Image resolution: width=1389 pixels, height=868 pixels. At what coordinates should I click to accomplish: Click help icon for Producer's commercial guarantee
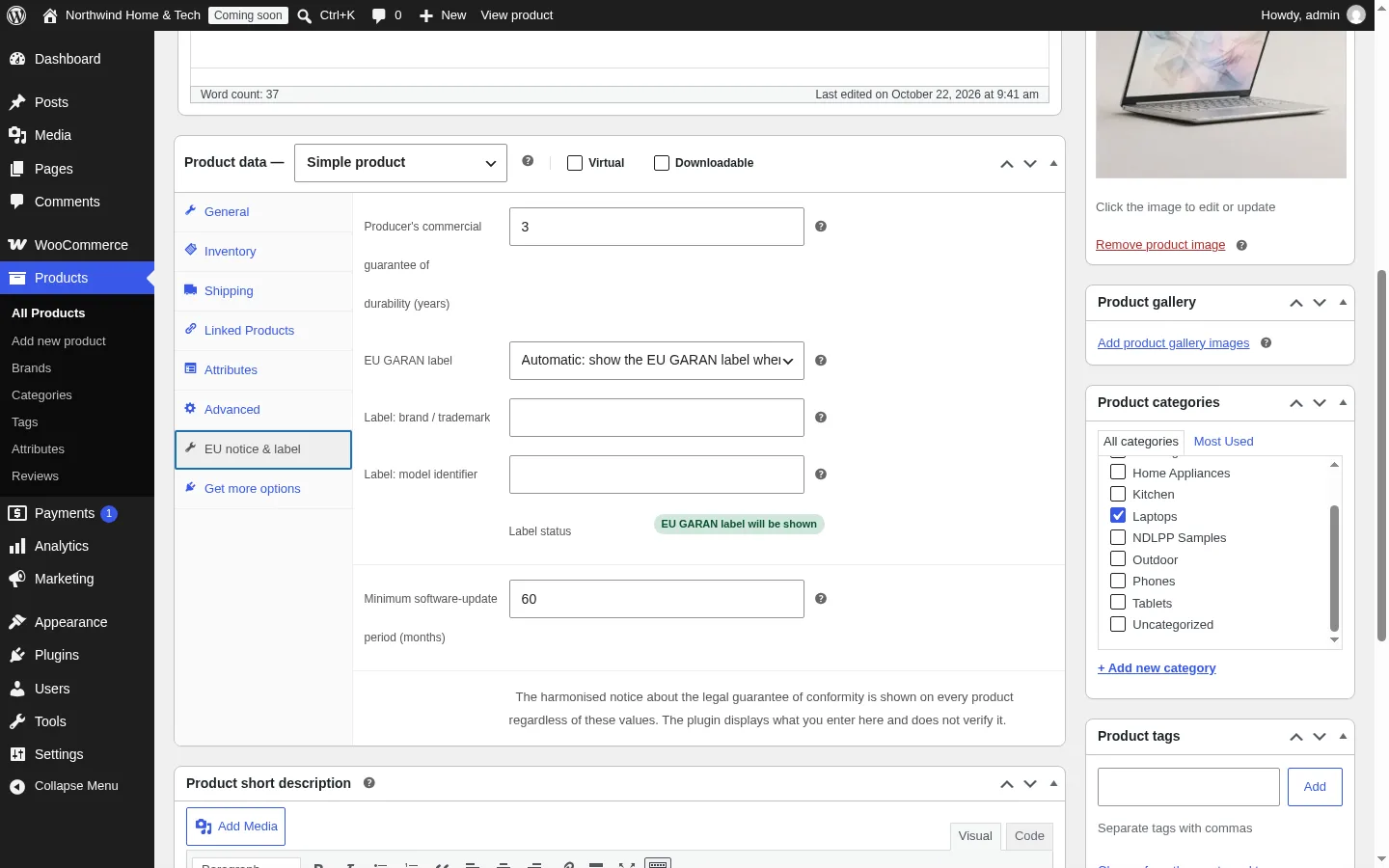[821, 226]
